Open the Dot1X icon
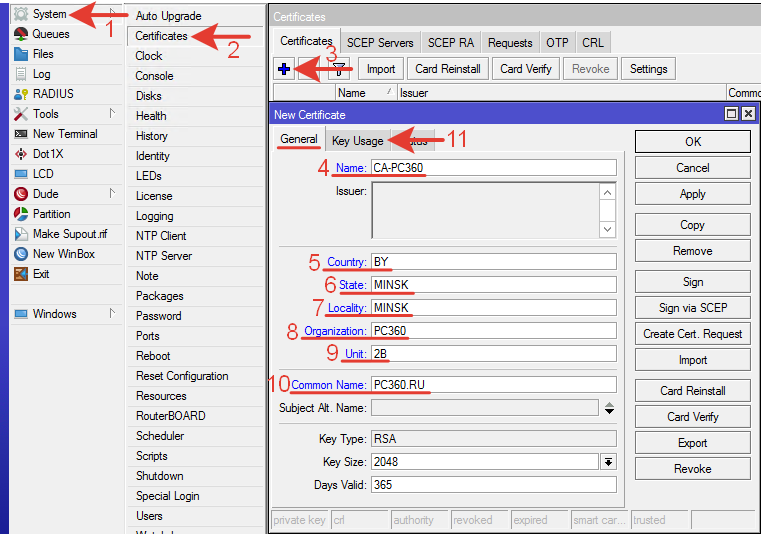Viewport: 761px width, 534px height. point(21,154)
